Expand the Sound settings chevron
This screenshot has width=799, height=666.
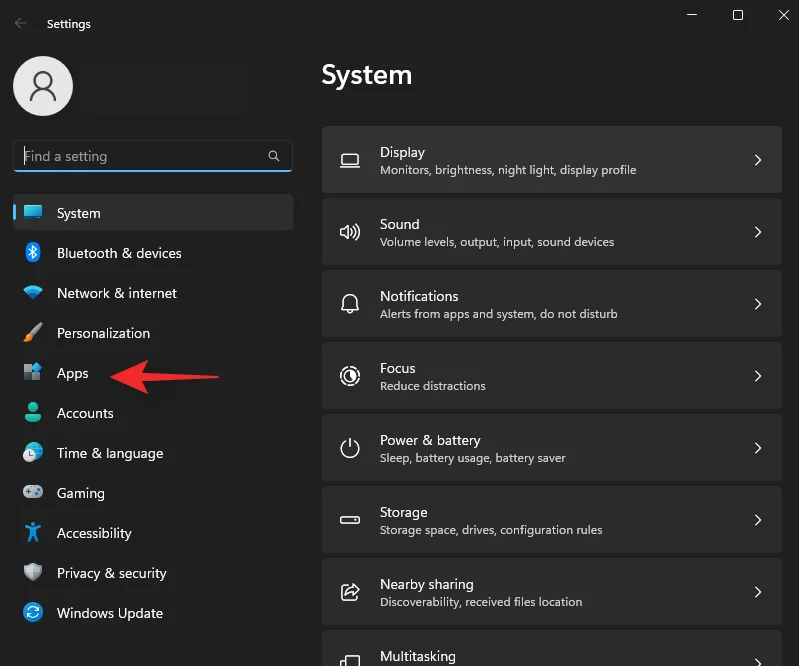coord(758,232)
